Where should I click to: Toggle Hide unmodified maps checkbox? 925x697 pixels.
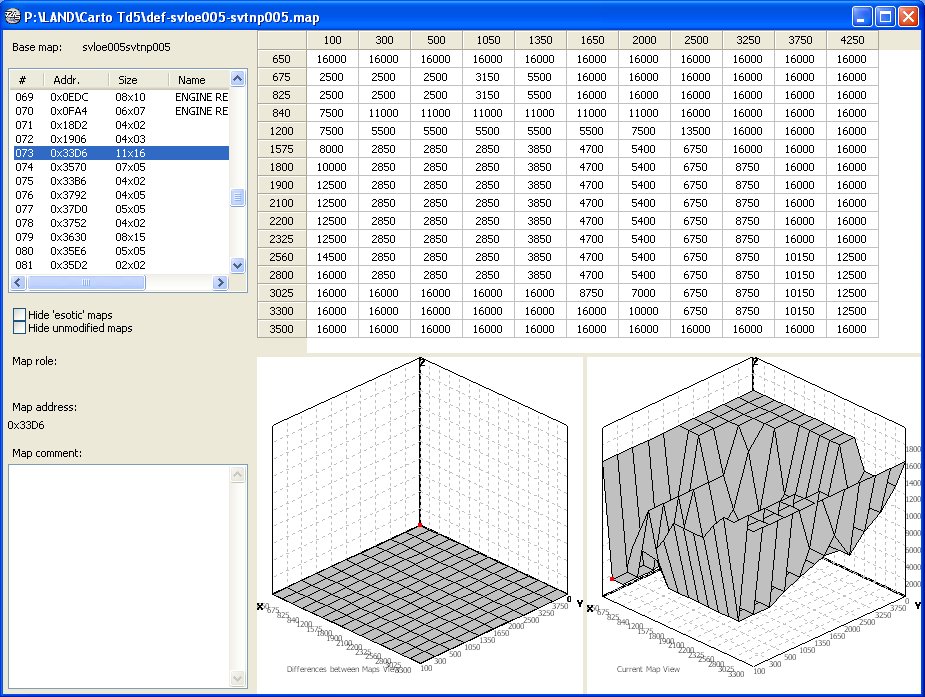[x=20, y=328]
